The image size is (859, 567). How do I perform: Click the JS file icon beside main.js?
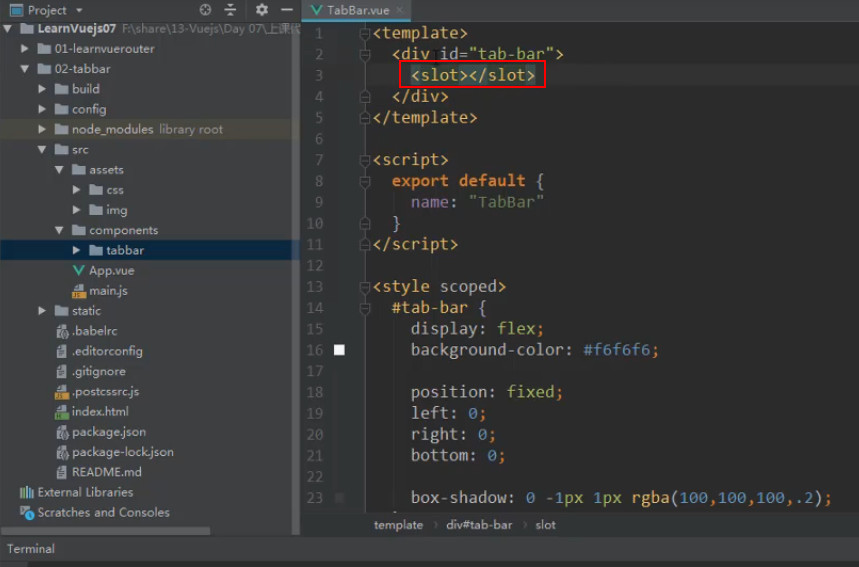78,291
